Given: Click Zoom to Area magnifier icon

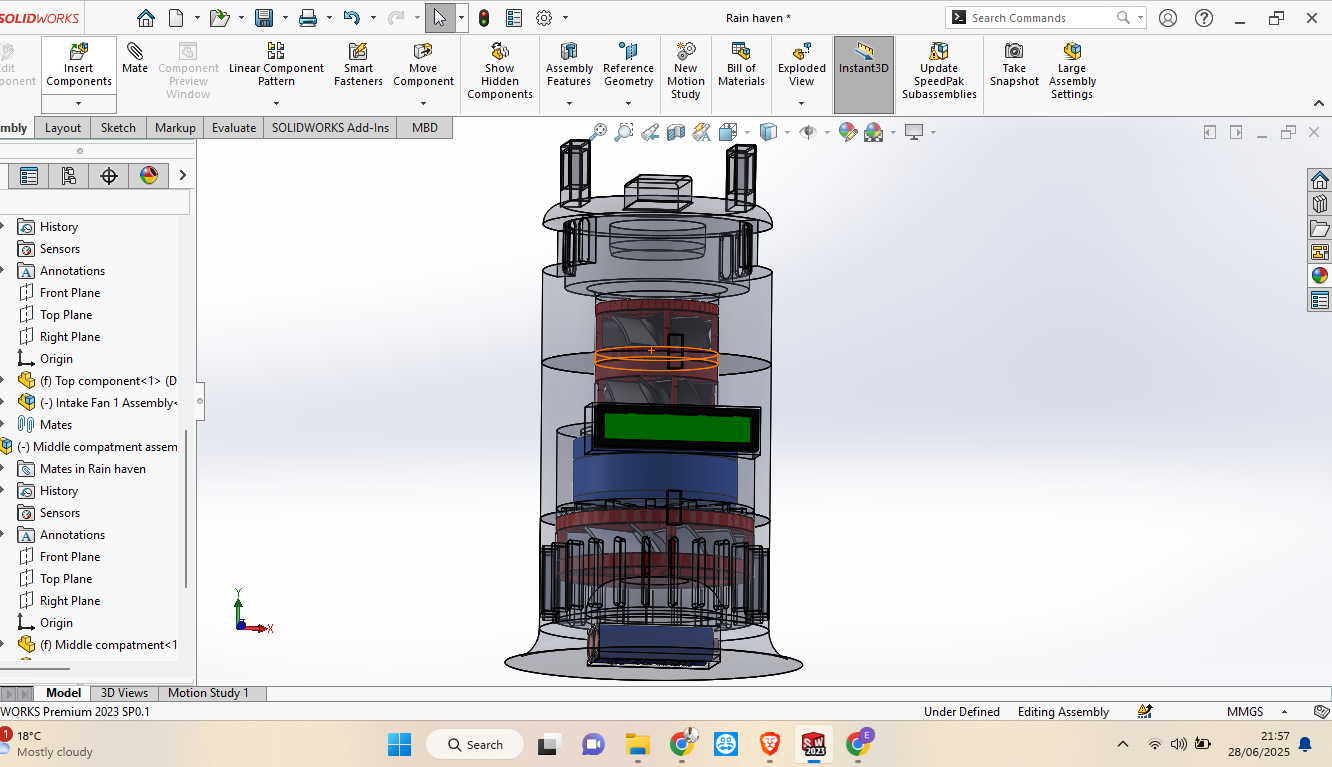Looking at the screenshot, I should [624, 131].
